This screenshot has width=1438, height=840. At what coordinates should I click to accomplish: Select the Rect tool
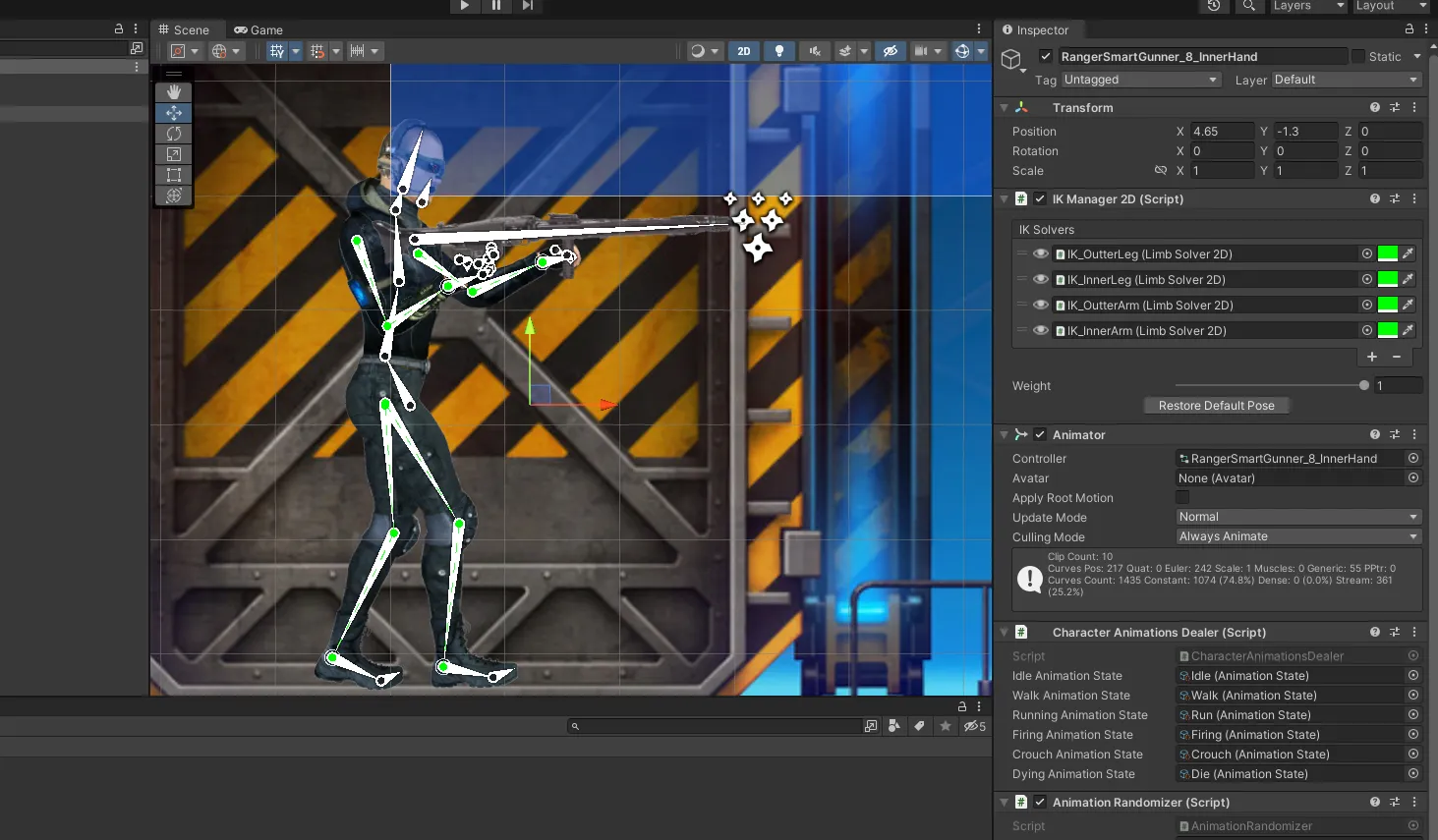(x=174, y=175)
